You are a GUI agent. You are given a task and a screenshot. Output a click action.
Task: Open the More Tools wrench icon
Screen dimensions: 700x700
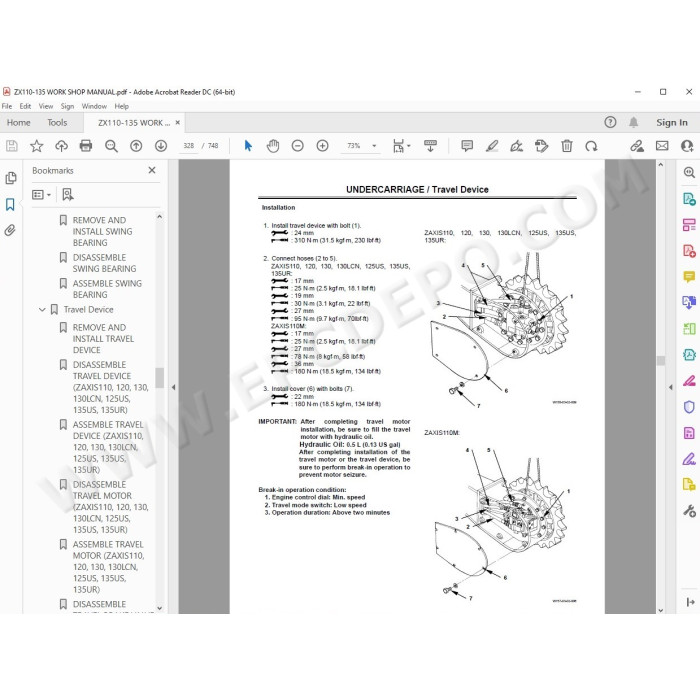click(x=689, y=510)
